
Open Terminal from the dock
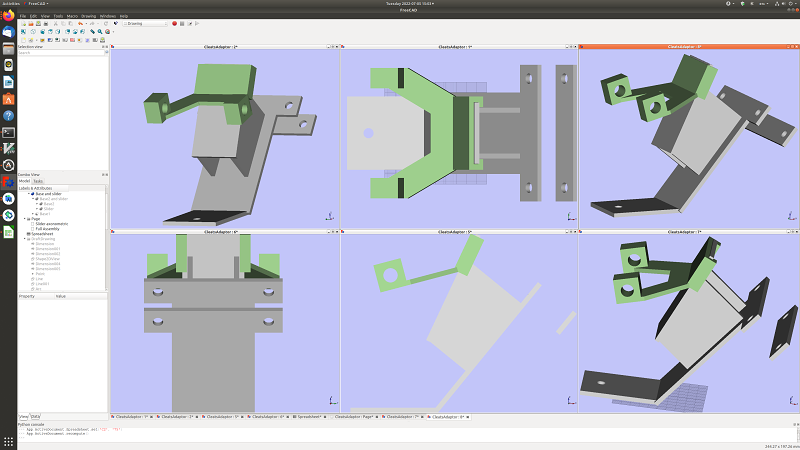[8, 132]
